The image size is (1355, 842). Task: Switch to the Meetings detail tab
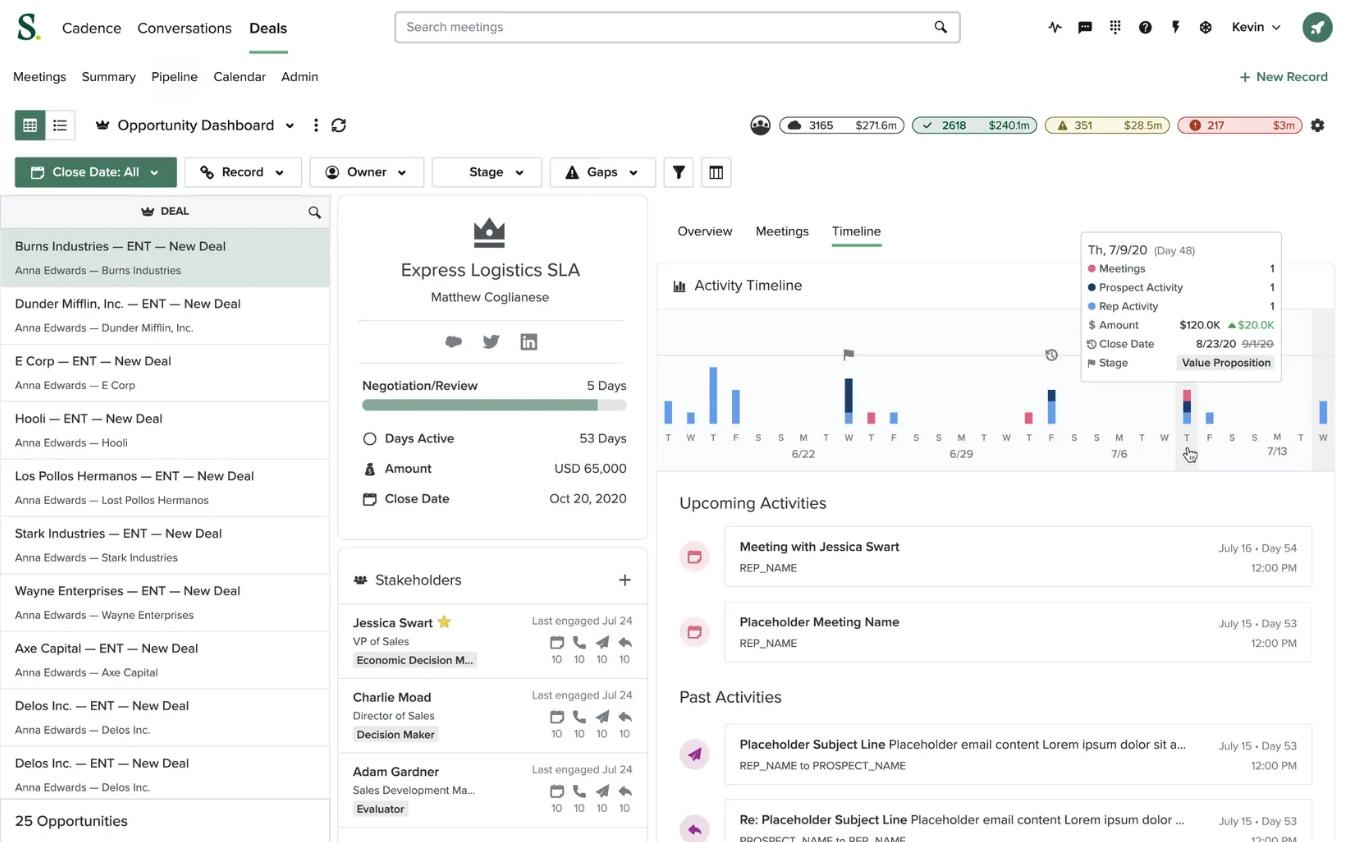782,231
